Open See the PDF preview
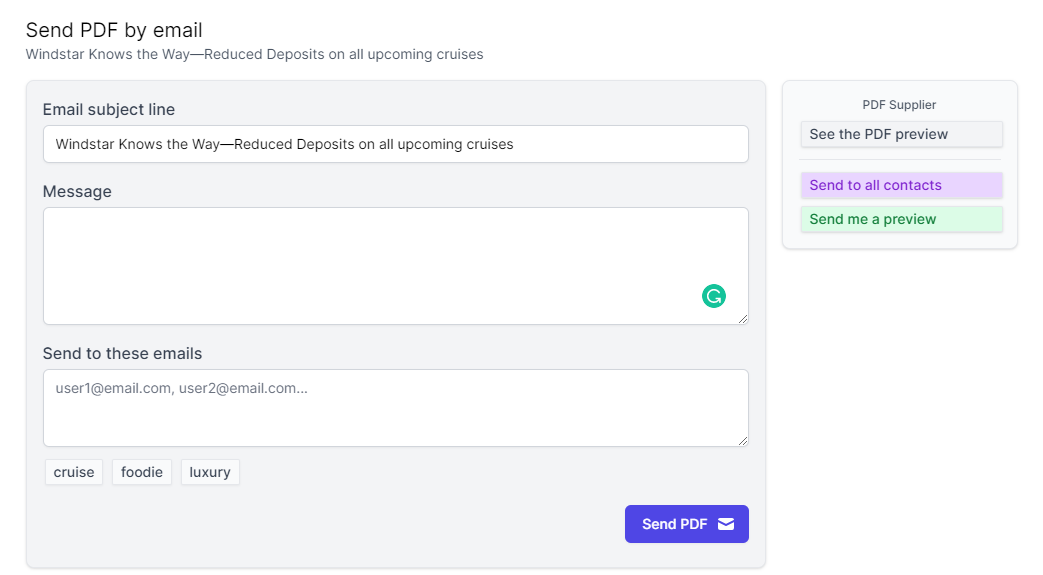The image size is (1043, 575). pyautogui.click(x=901, y=134)
